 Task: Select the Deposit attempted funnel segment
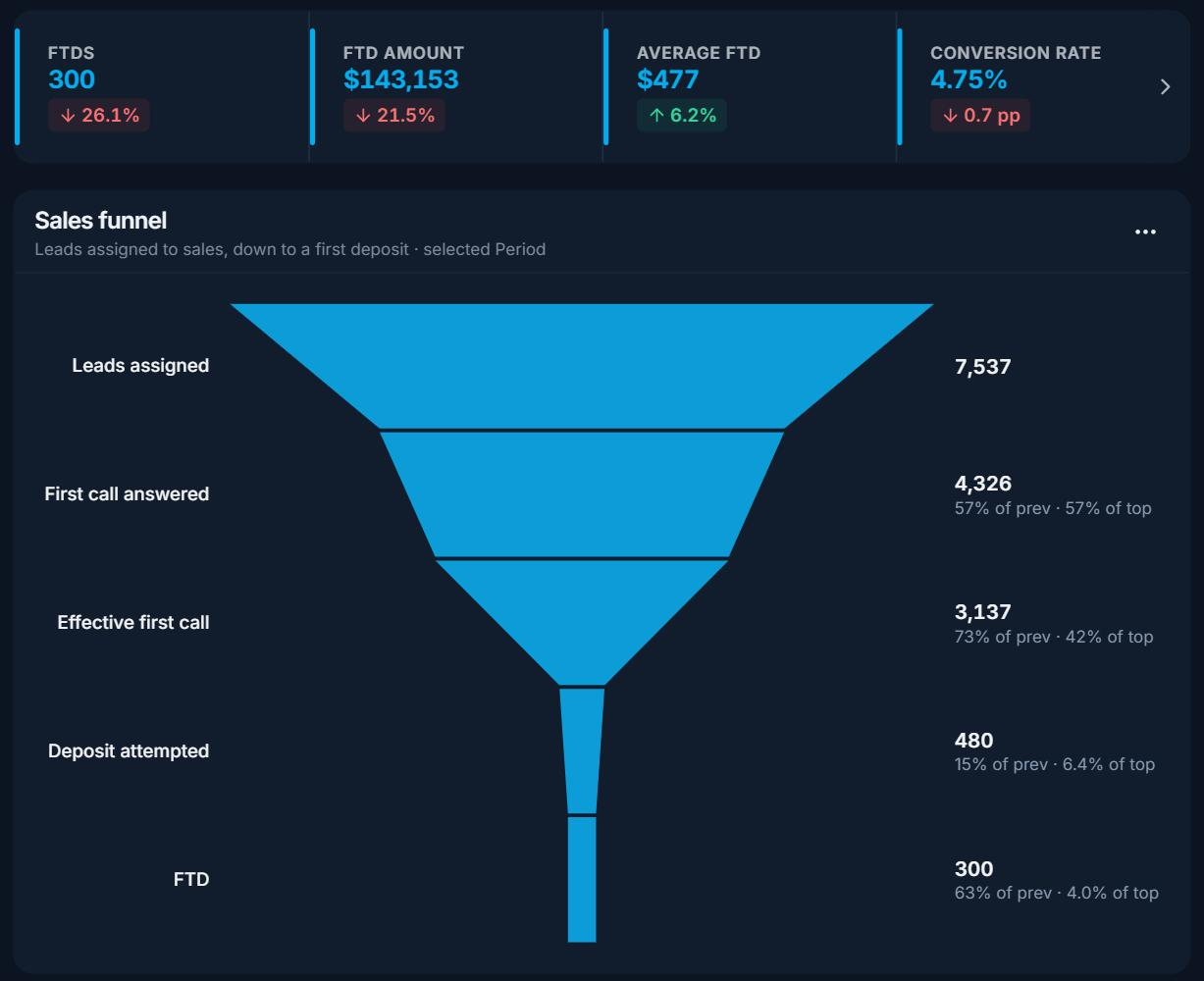click(582, 750)
